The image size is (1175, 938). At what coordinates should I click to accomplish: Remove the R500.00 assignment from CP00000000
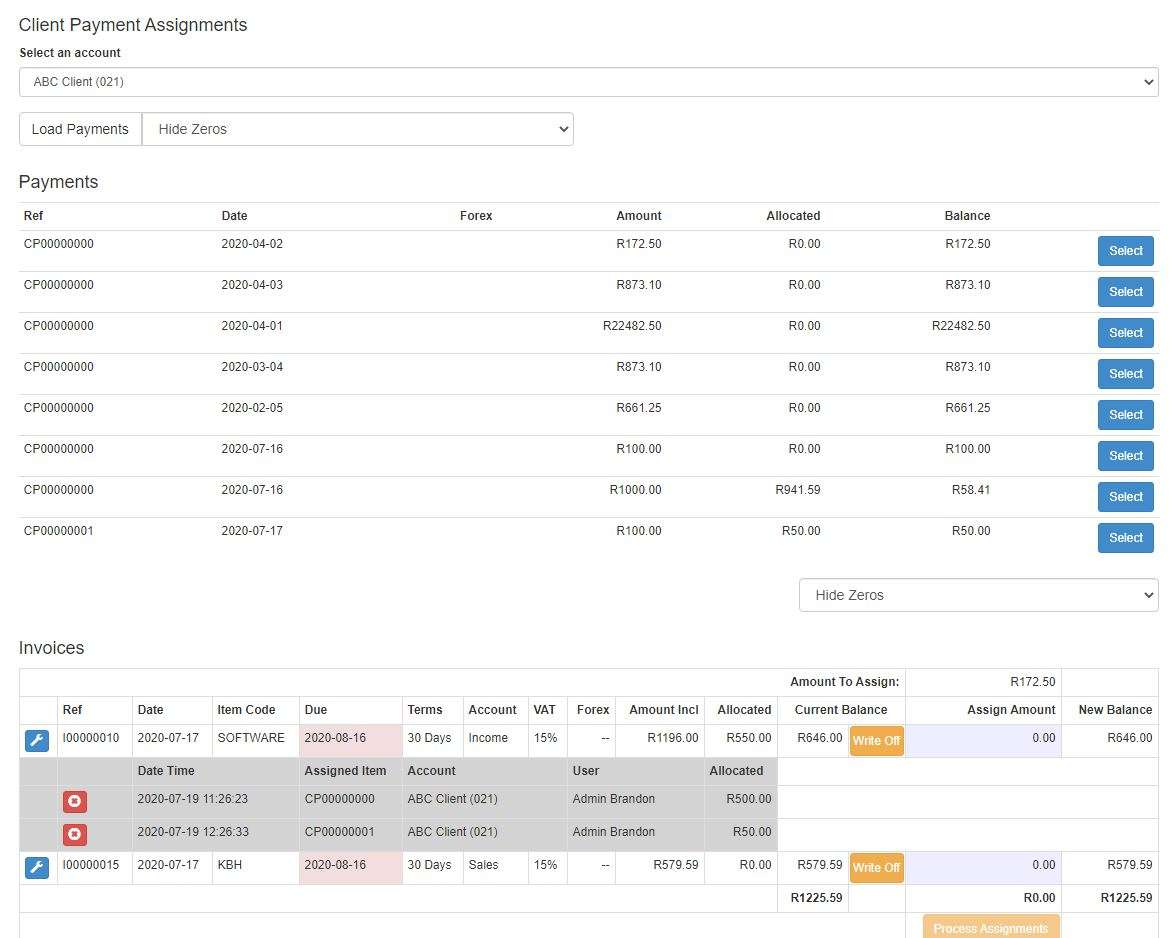75,801
